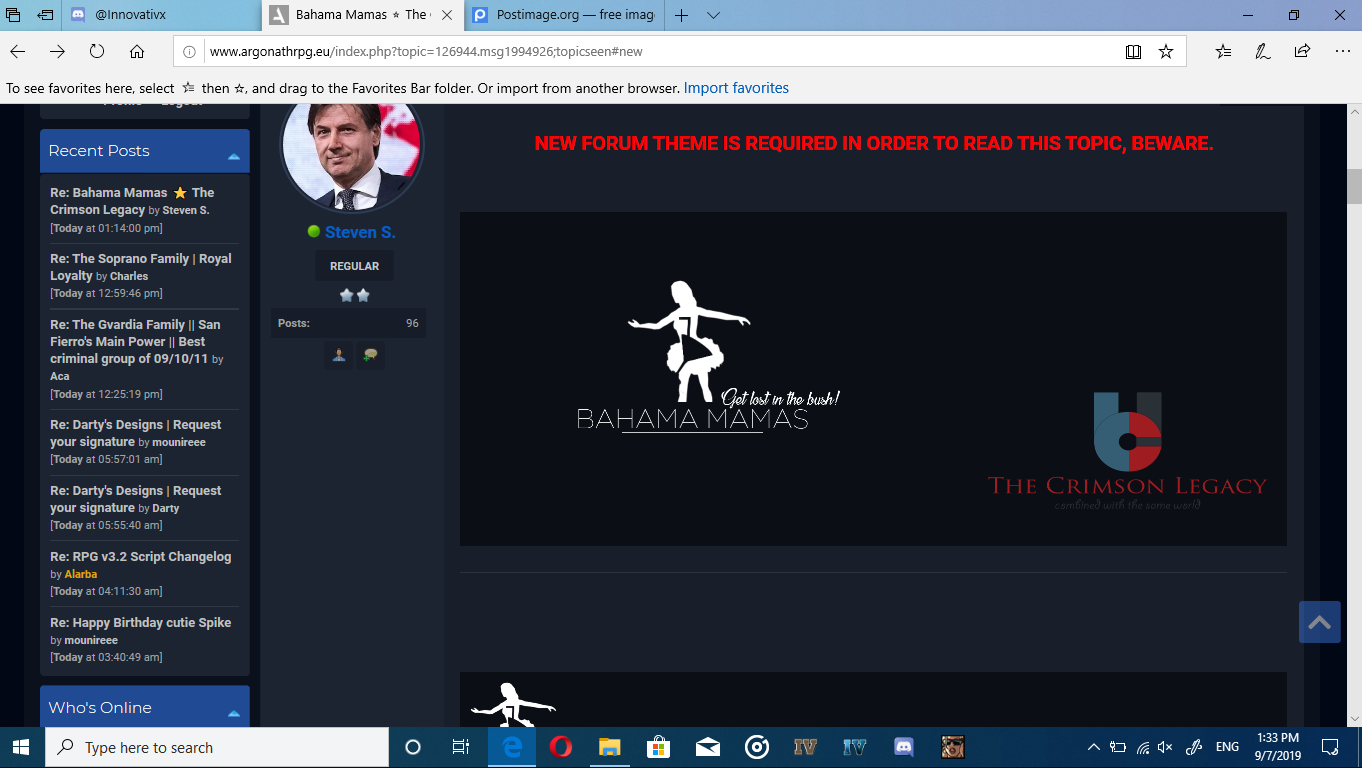Open Discord from the taskbar
Screen dimensions: 1362x768
tap(904, 747)
